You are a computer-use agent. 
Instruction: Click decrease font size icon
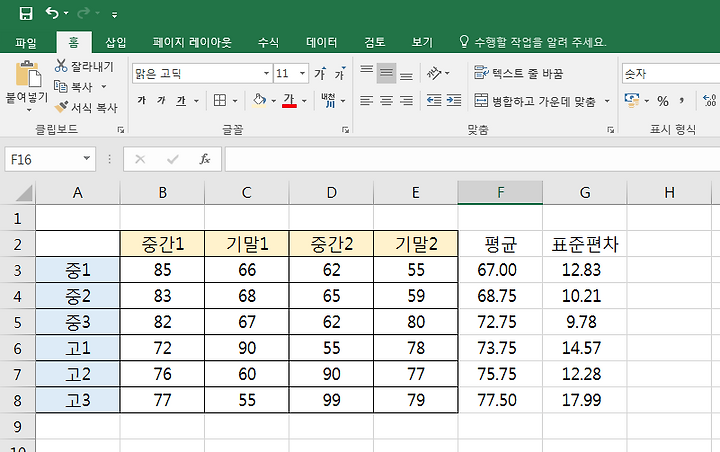(x=340, y=73)
